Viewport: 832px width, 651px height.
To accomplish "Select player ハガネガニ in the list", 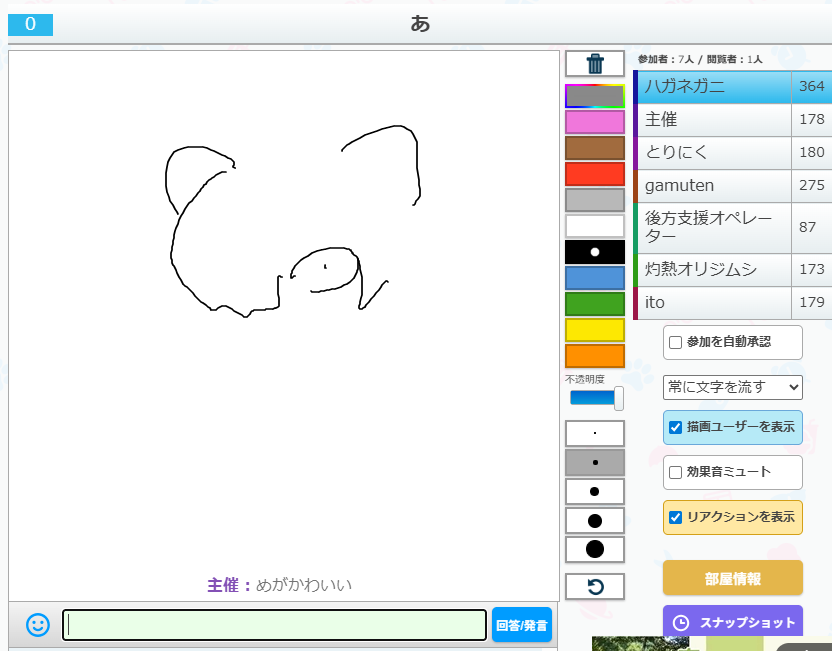I will coord(714,87).
